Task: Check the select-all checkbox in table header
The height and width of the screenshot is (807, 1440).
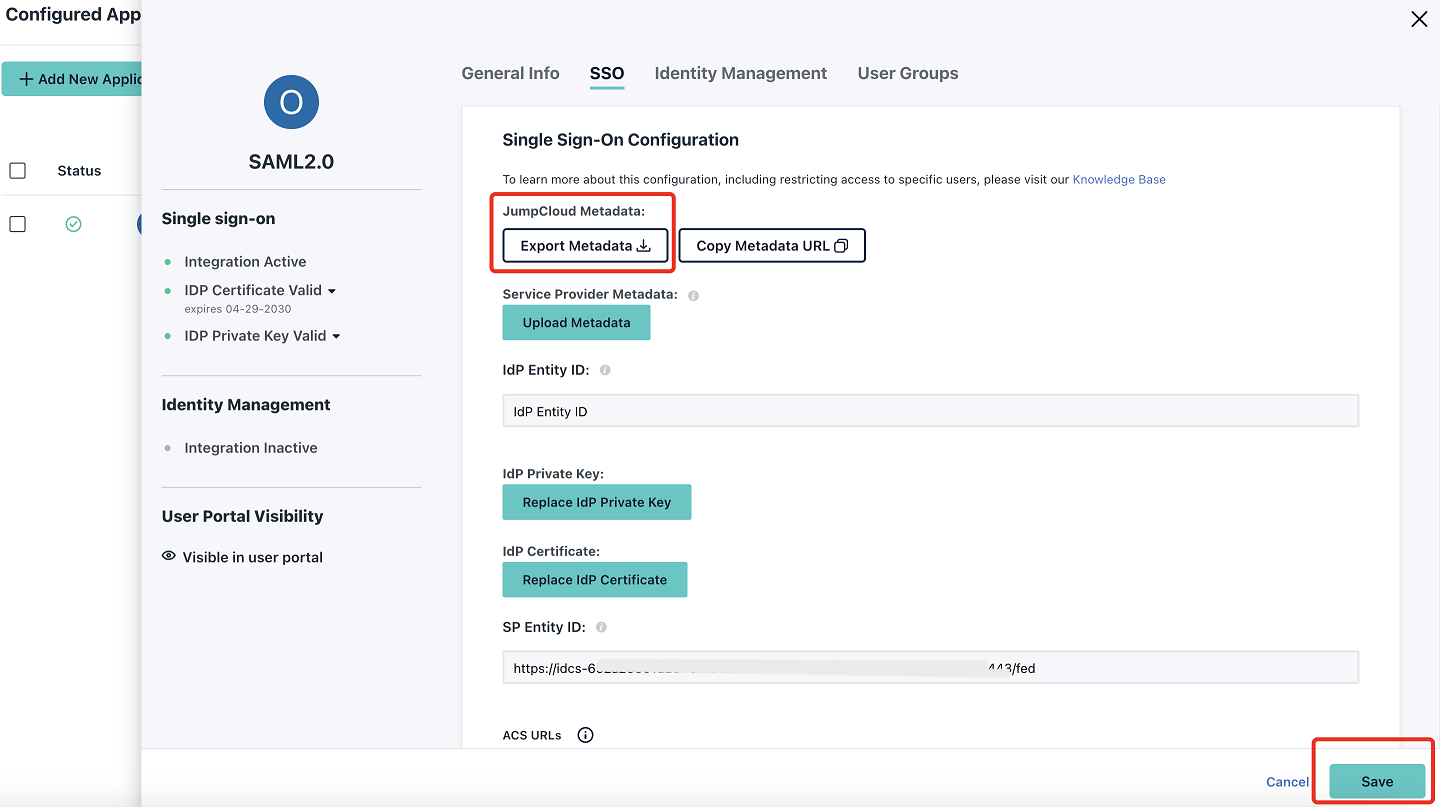Action: pos(17,171)
